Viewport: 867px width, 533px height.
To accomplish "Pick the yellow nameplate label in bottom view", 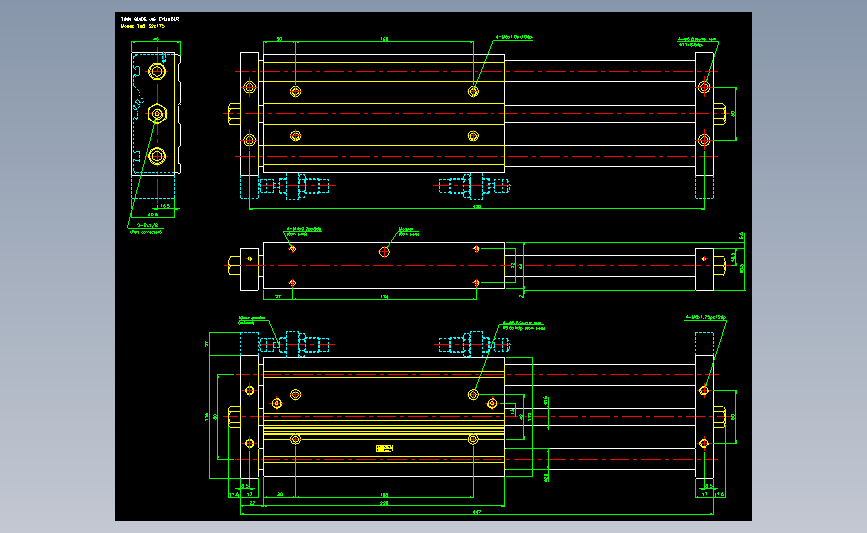I will (x=384, y=448).
